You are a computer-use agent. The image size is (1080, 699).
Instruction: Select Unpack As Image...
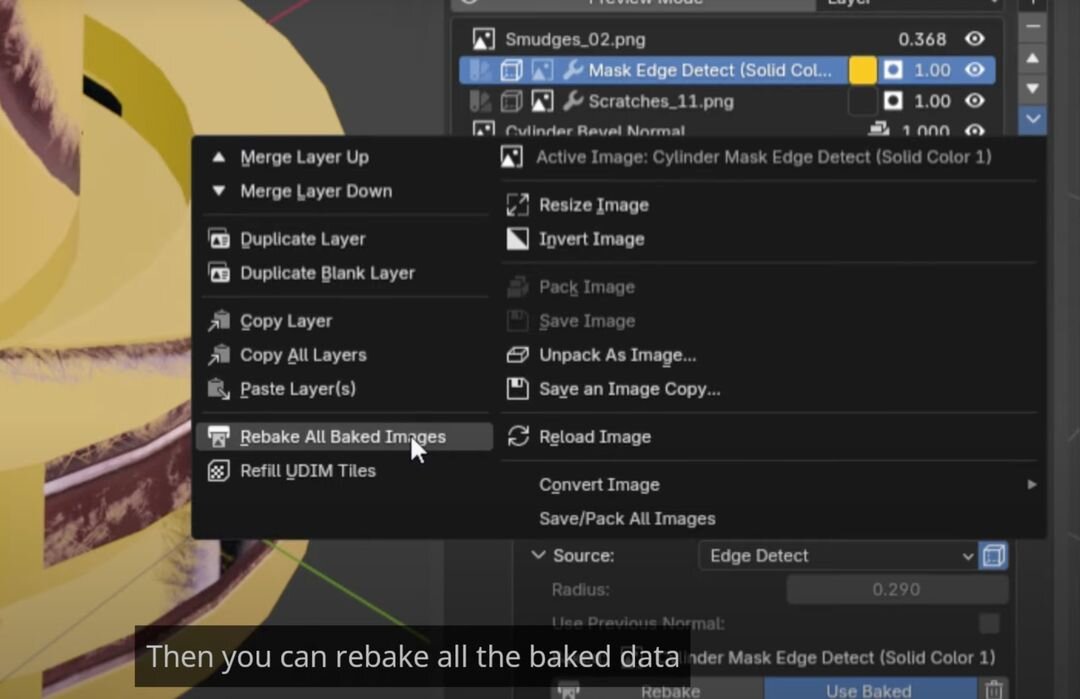point(769,355)
